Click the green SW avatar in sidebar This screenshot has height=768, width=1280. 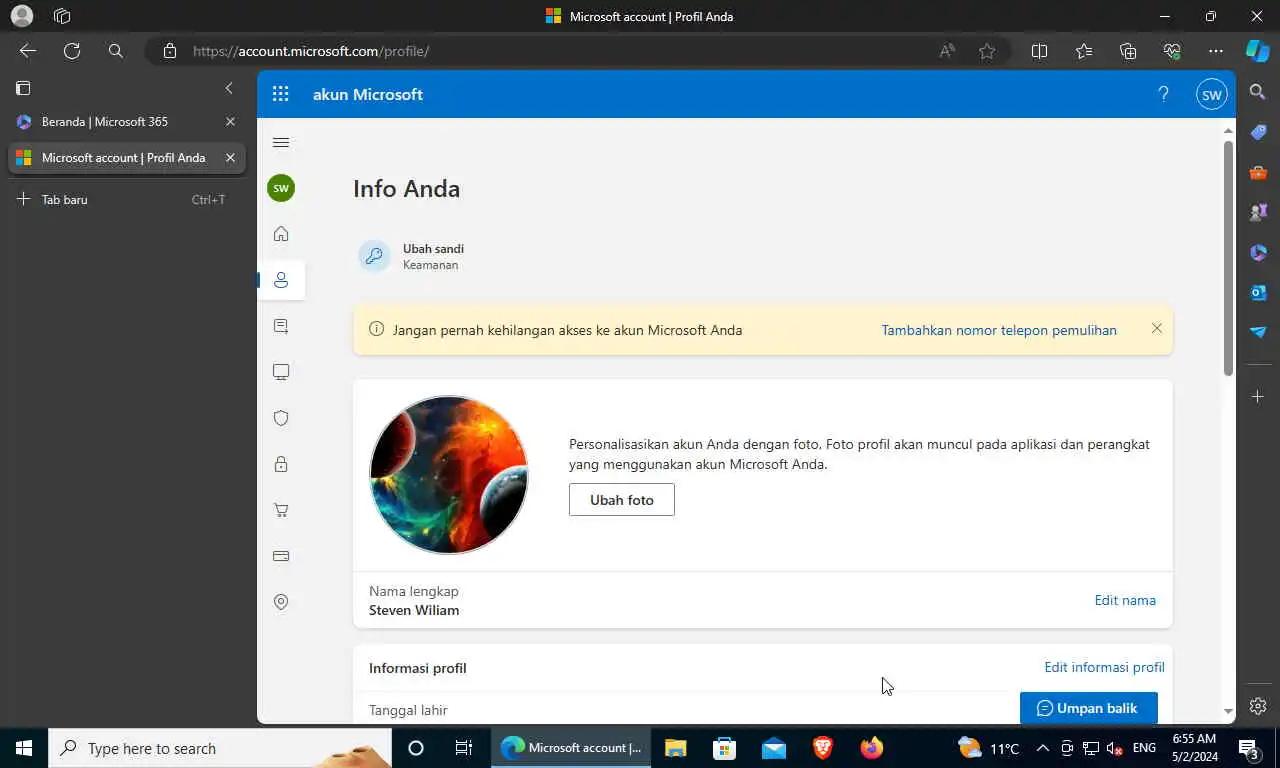click(x=281, y=188)
